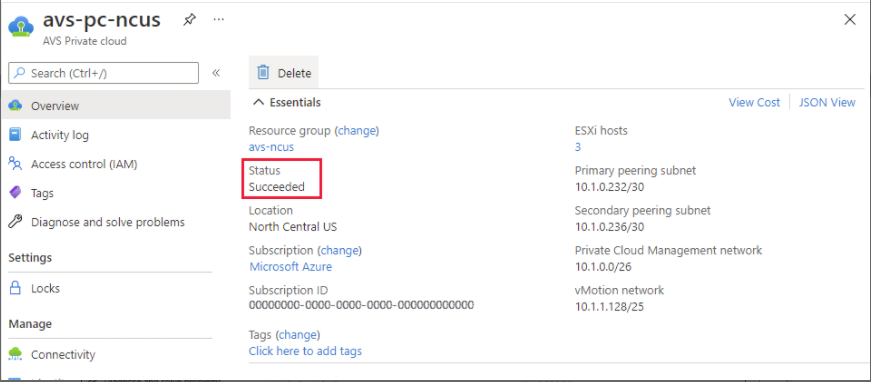
Task: Click the vMotion network label
Action: tap(619, 290)
